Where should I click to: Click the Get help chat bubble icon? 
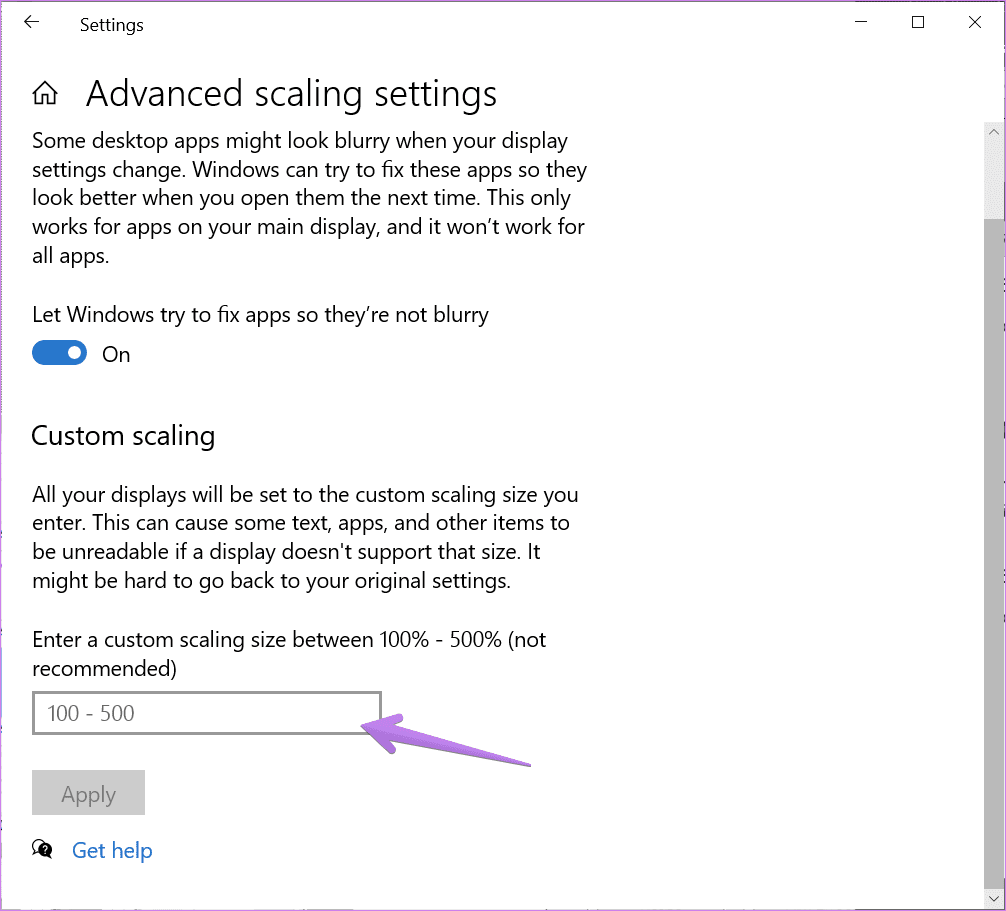42,849
